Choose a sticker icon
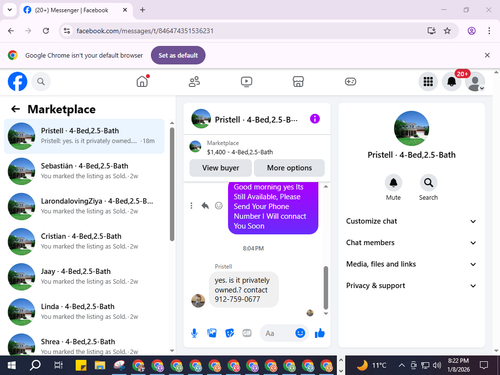Viewport: 500px width, 375px height. point(229,333)
